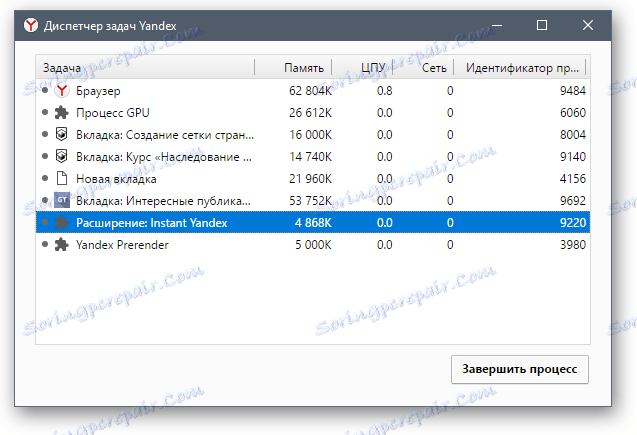Viewport: 637px width, 435px height.
Task: Sort by the Задача column header
Action: [x=145, y=67]
